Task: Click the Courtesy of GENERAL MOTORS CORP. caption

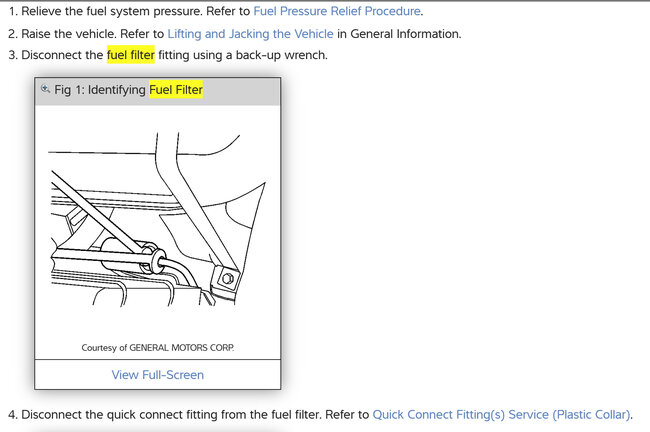Action: (158, 347)
